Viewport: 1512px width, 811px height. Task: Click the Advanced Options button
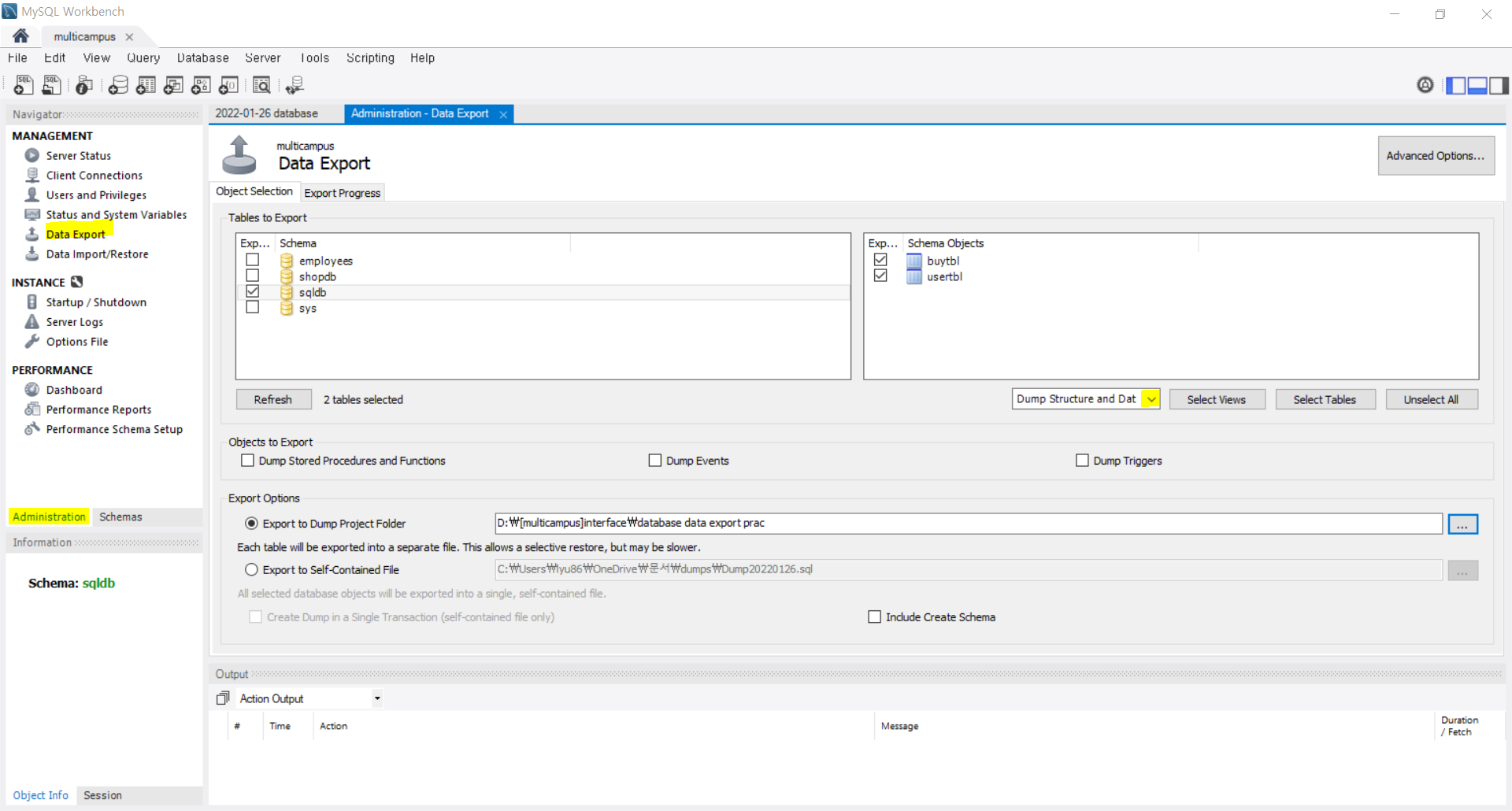click(1436, 156)
